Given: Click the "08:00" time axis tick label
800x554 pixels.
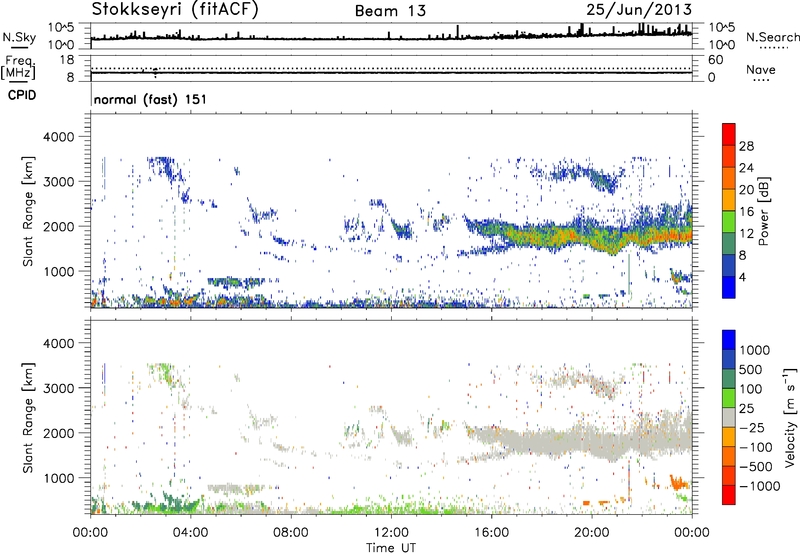Looking at the screenshot, I should coord(291,533).
